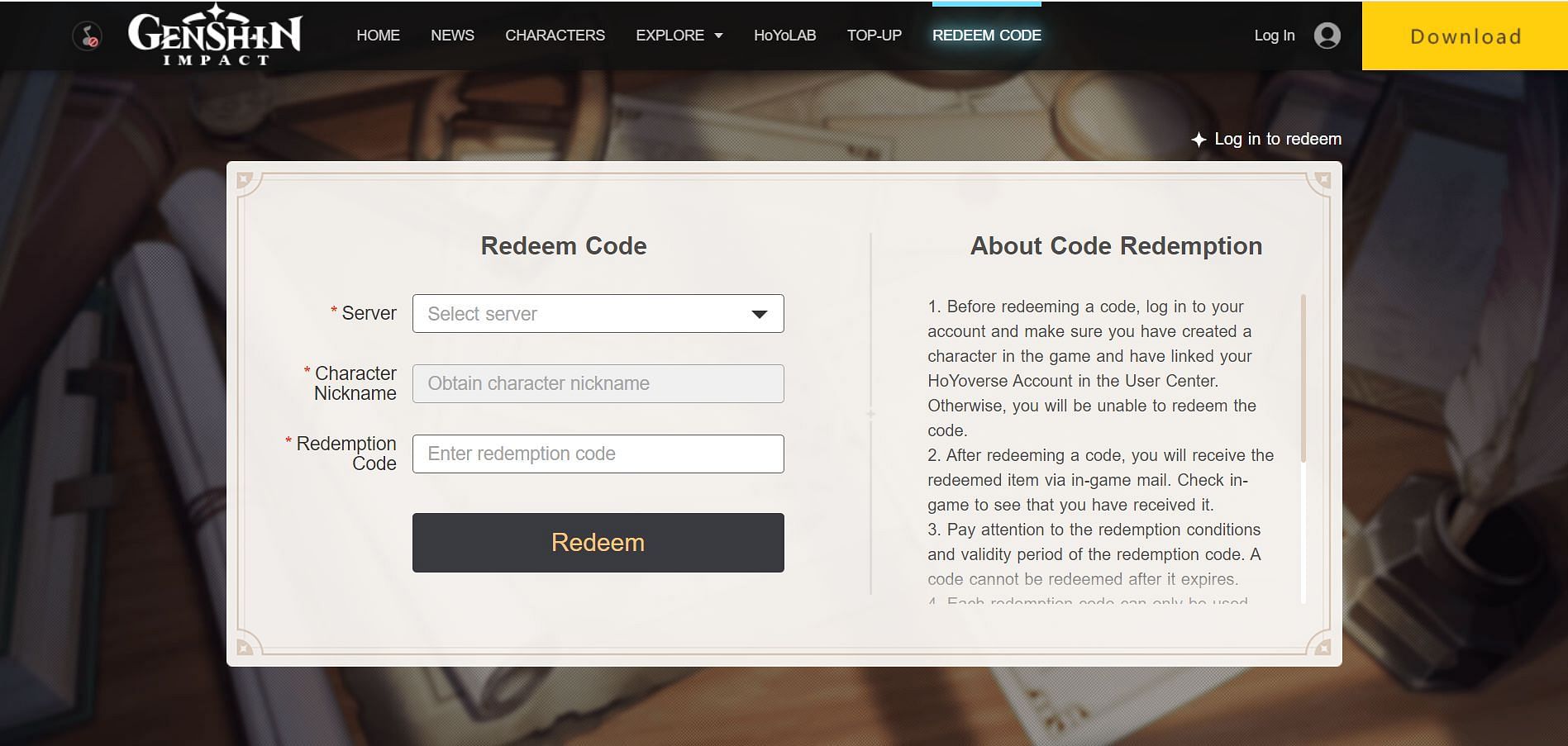Click the About Code Redemption scrollbar
This screenshot has width=1568, height=746.
pos(1303,378)
